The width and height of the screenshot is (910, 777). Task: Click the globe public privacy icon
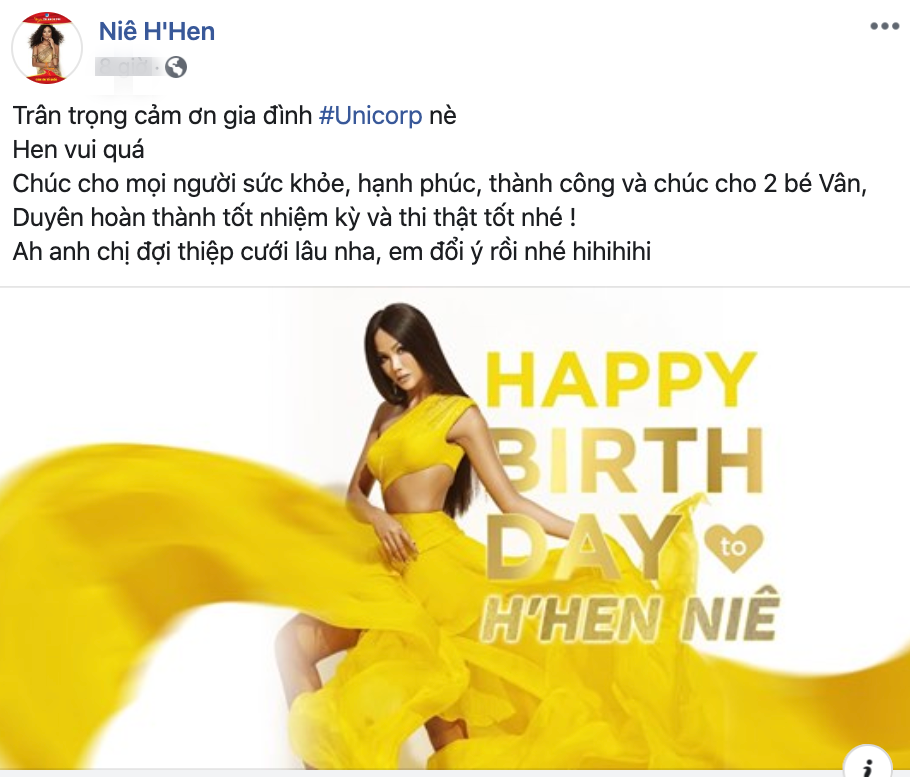176,67
